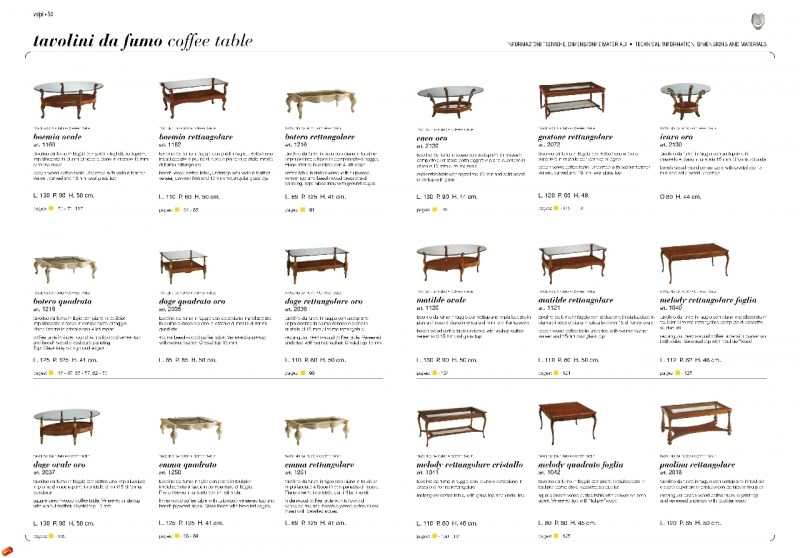Choose the icaro oro round table image
800x558 pixels.
pos(685,101)
